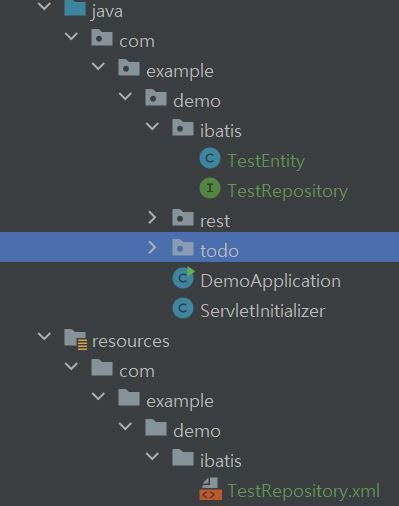This screenshot has width=399, height=506.
Task: Click the ServletInitializer class icon
Action: [x=183, y=308]
